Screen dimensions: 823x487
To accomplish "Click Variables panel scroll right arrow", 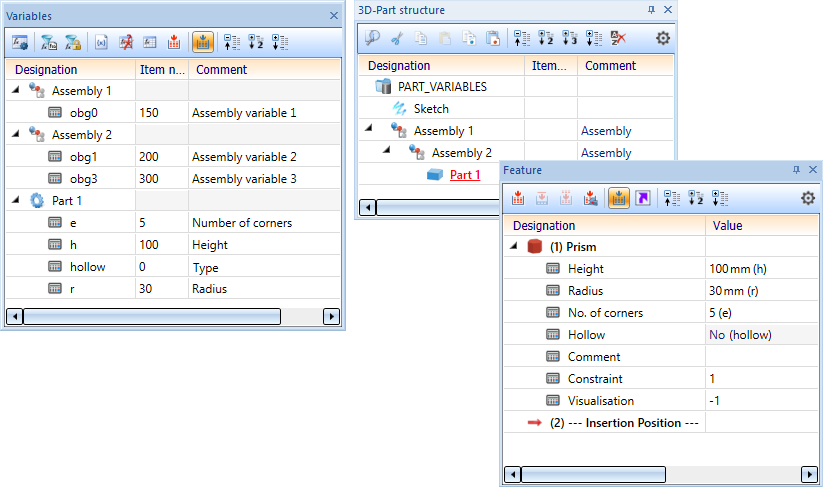I will (x=331, y=316).
